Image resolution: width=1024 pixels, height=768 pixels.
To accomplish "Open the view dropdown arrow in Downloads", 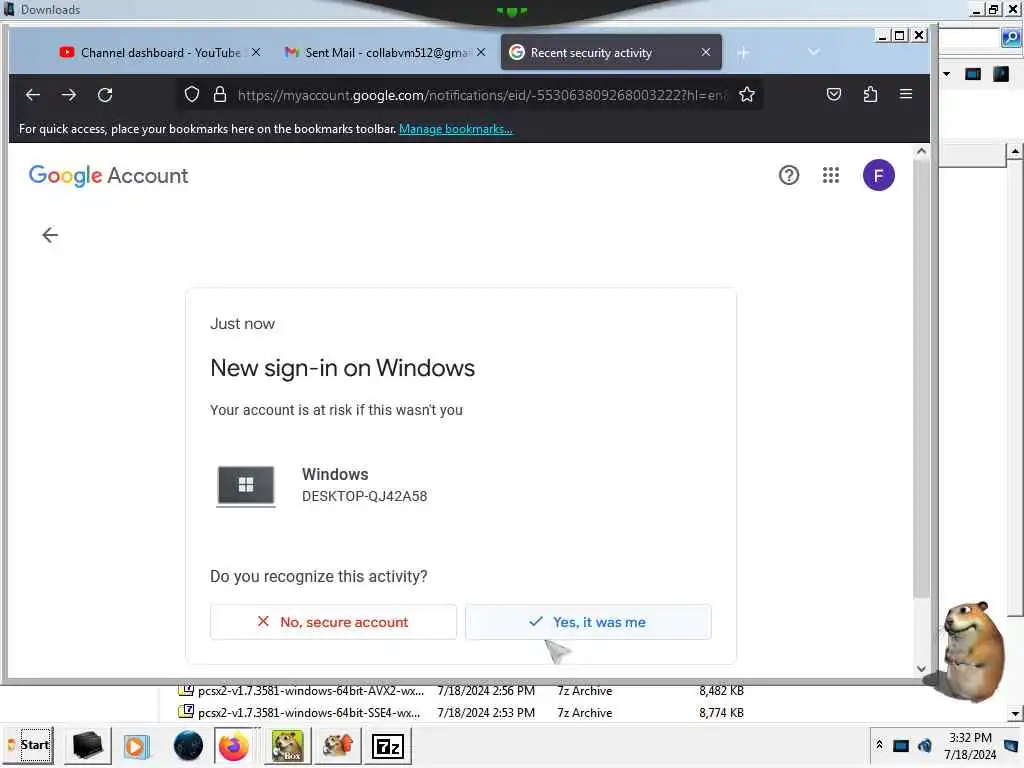I will point(947,74).
